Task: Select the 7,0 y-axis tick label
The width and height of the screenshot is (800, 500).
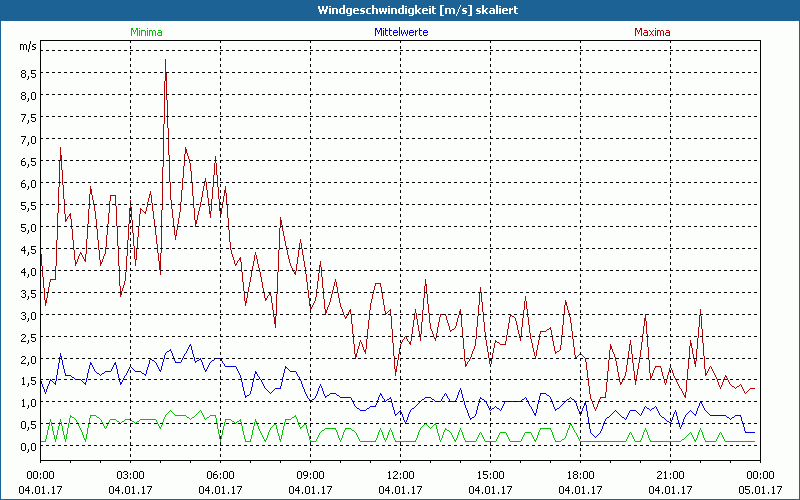Action: tap(27, 139)
